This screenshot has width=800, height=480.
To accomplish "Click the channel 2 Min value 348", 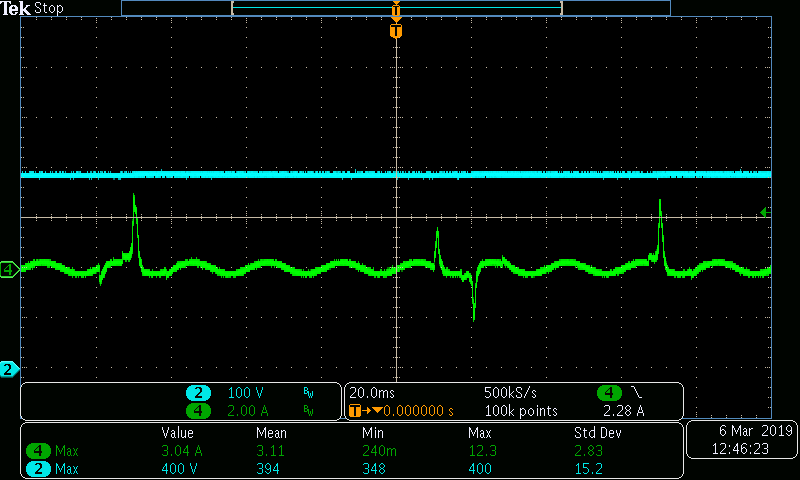I will (x=374, y=469).
